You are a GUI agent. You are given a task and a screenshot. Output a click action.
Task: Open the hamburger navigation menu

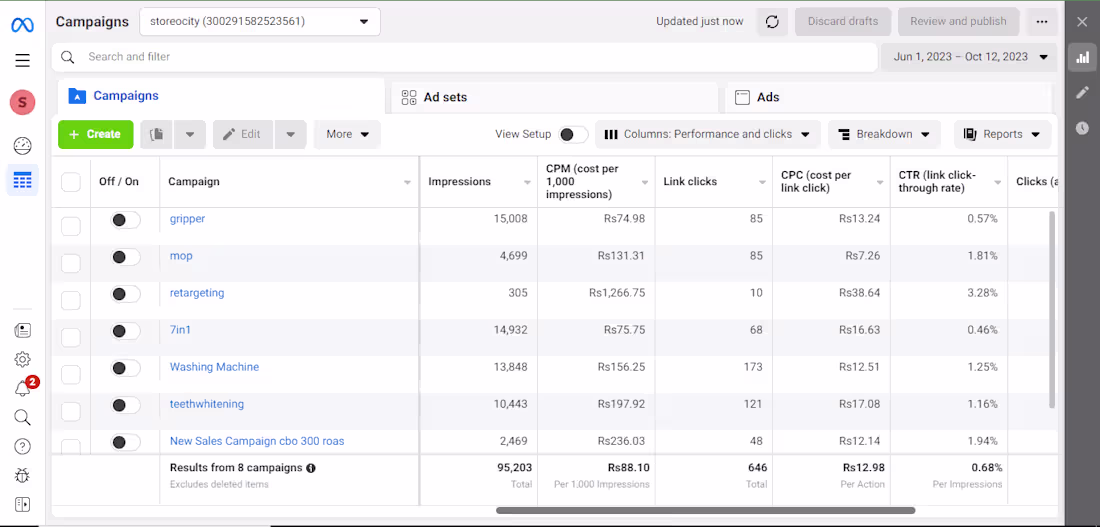tap(22, 60)
